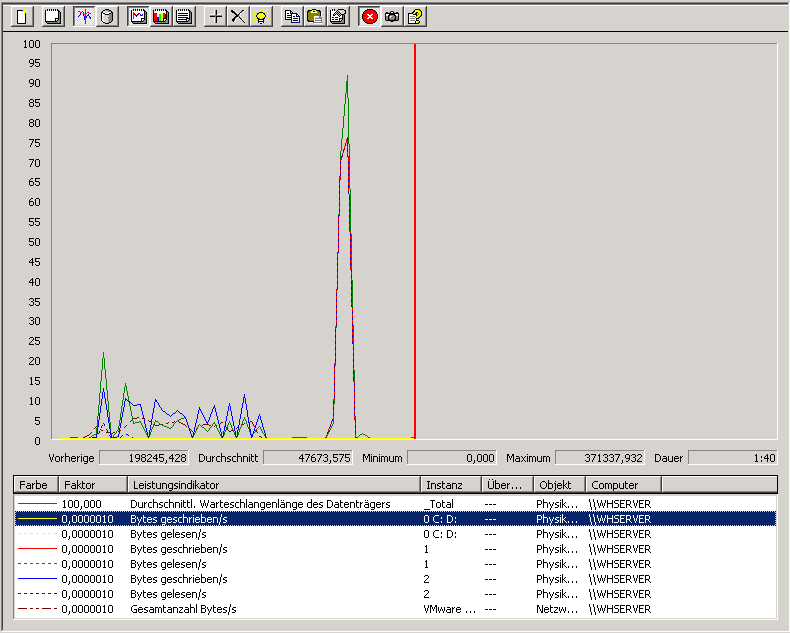Select View Current Activity icon
790x633 pixels.
click(x=84, y=17)
